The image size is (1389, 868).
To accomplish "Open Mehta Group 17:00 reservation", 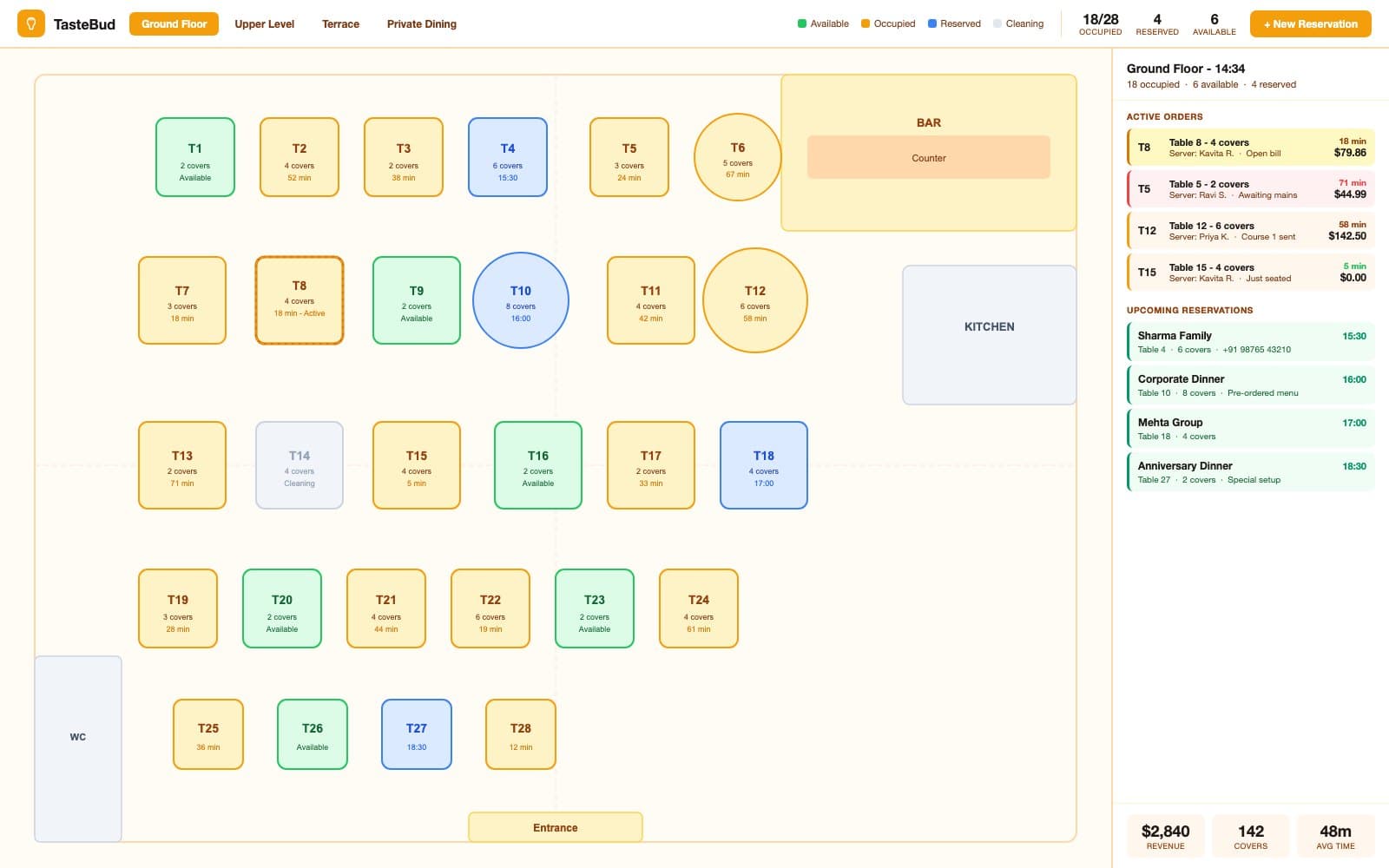I will coord(1250,428).
